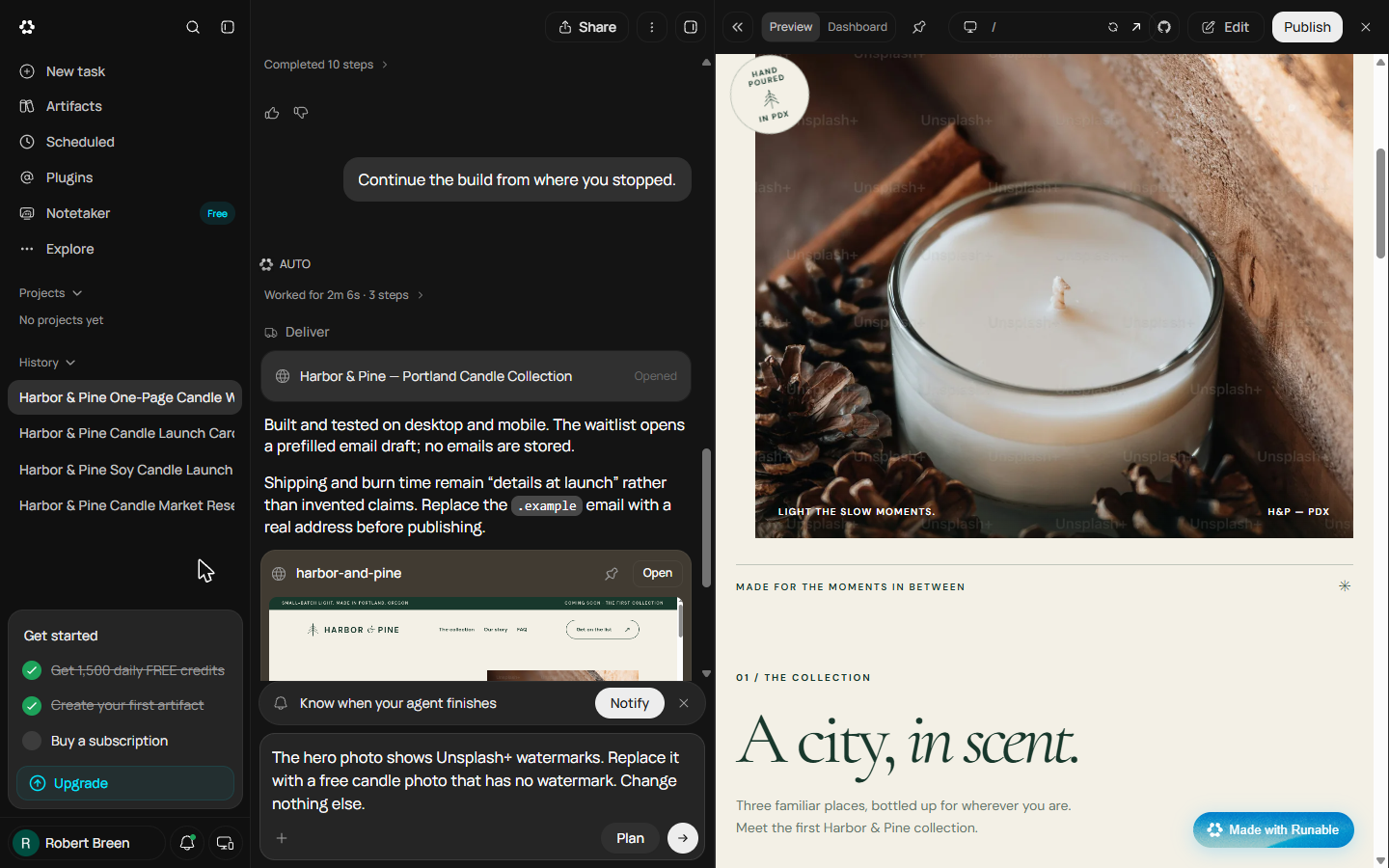1389x868 pixels.
Task: Open the notifications bell icon
Action: [x=187, y=843]
